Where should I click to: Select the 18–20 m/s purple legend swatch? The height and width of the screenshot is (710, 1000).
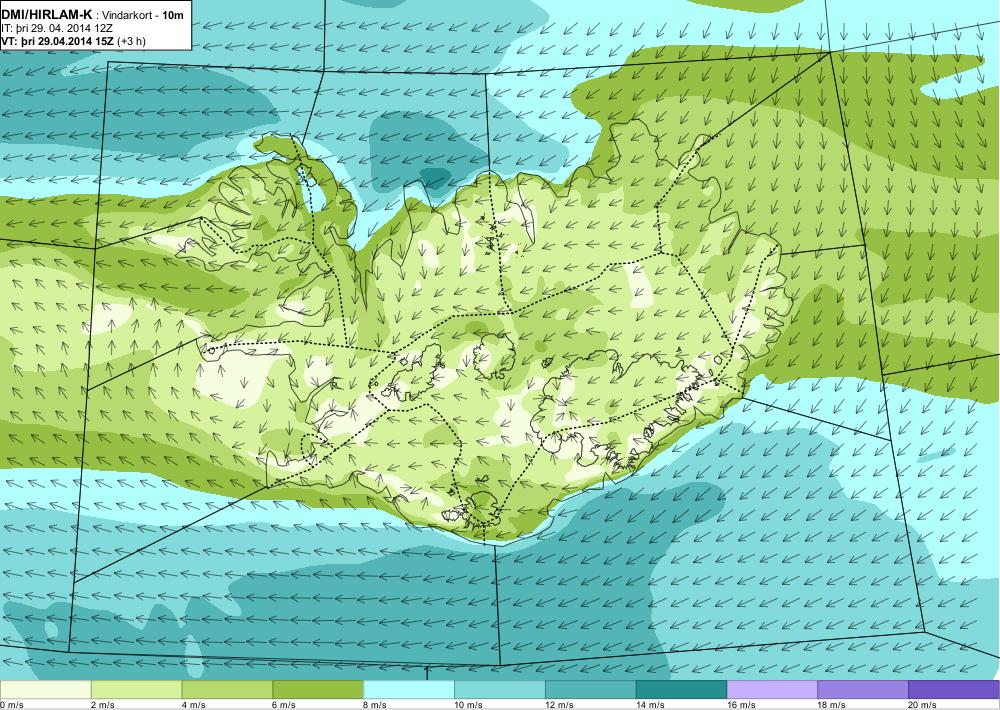click(x=864, y=690)
